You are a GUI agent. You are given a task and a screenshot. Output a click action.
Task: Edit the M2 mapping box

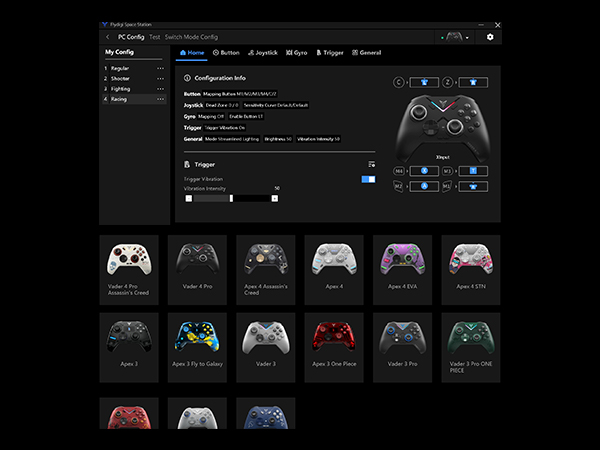point(424,187)
